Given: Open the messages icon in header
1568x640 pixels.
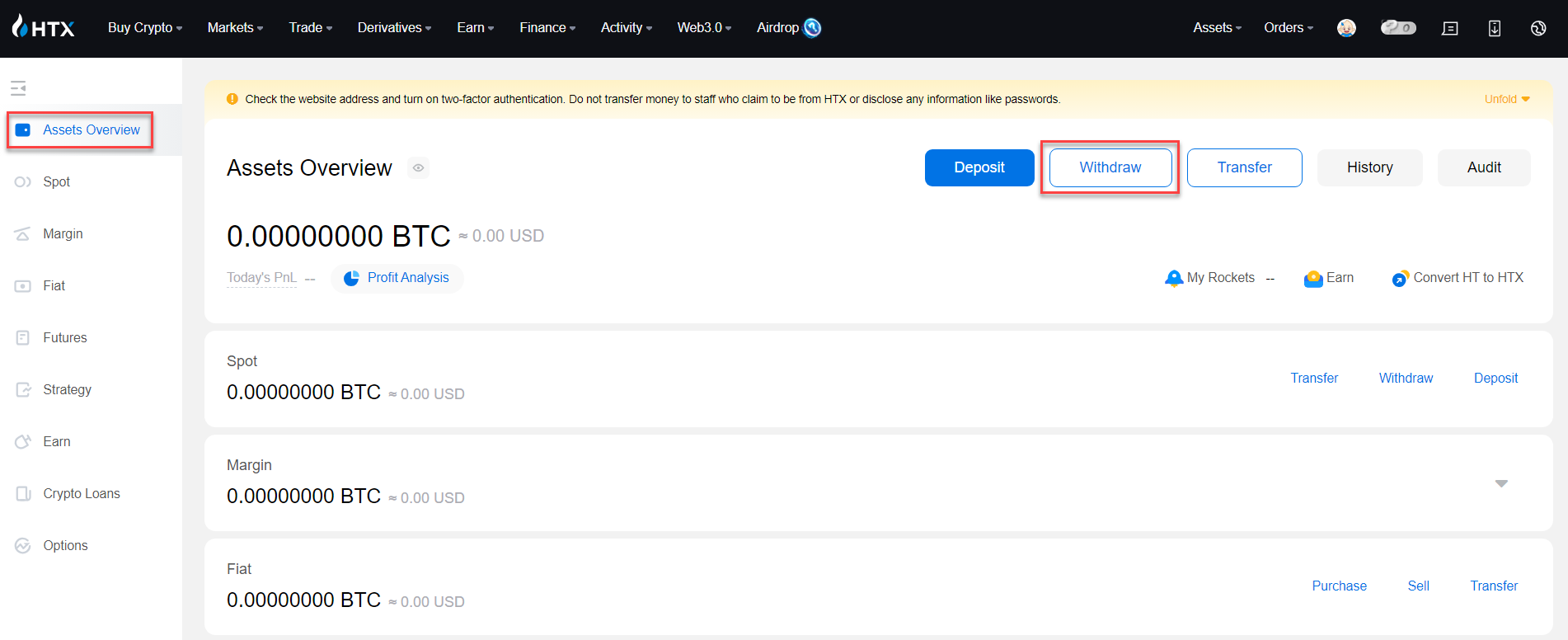Looking at the screenshot, I should click(1450, 28).
